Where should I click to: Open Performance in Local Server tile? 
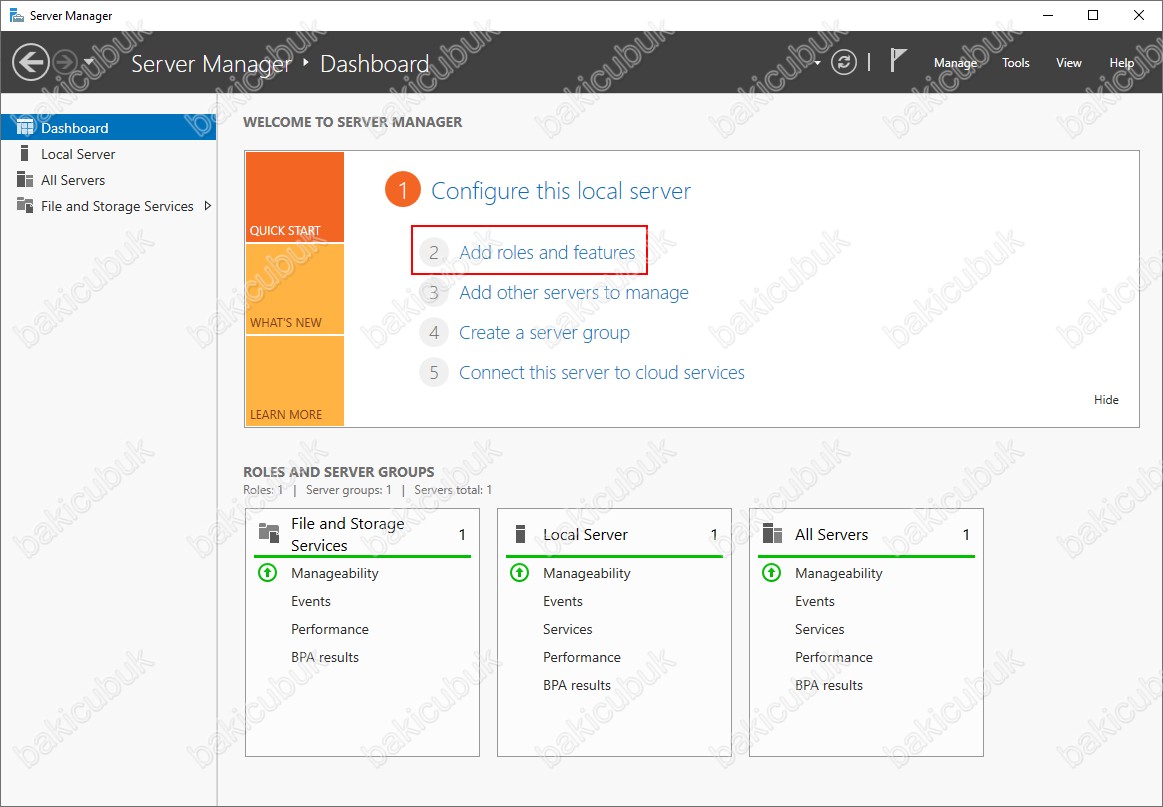coord(582,657)
